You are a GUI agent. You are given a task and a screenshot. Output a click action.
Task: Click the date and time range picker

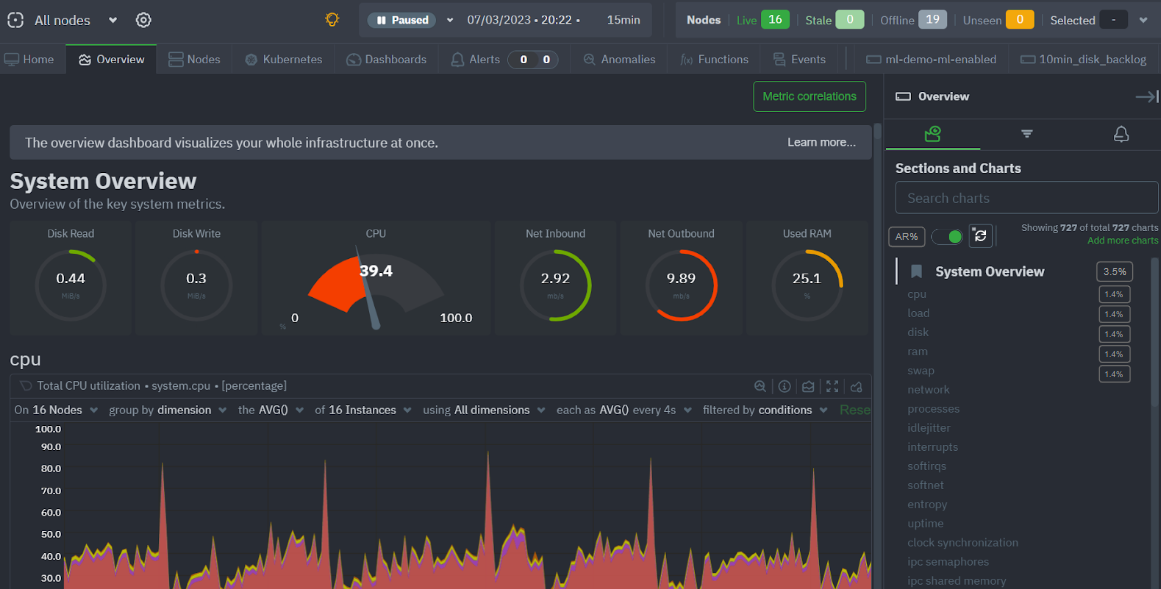click(554, 20)
